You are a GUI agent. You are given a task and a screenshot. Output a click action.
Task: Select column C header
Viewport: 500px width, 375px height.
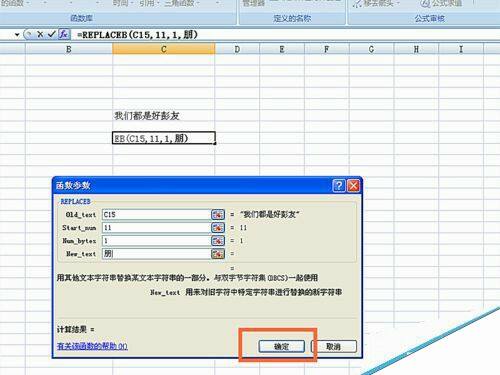(164, 49)
